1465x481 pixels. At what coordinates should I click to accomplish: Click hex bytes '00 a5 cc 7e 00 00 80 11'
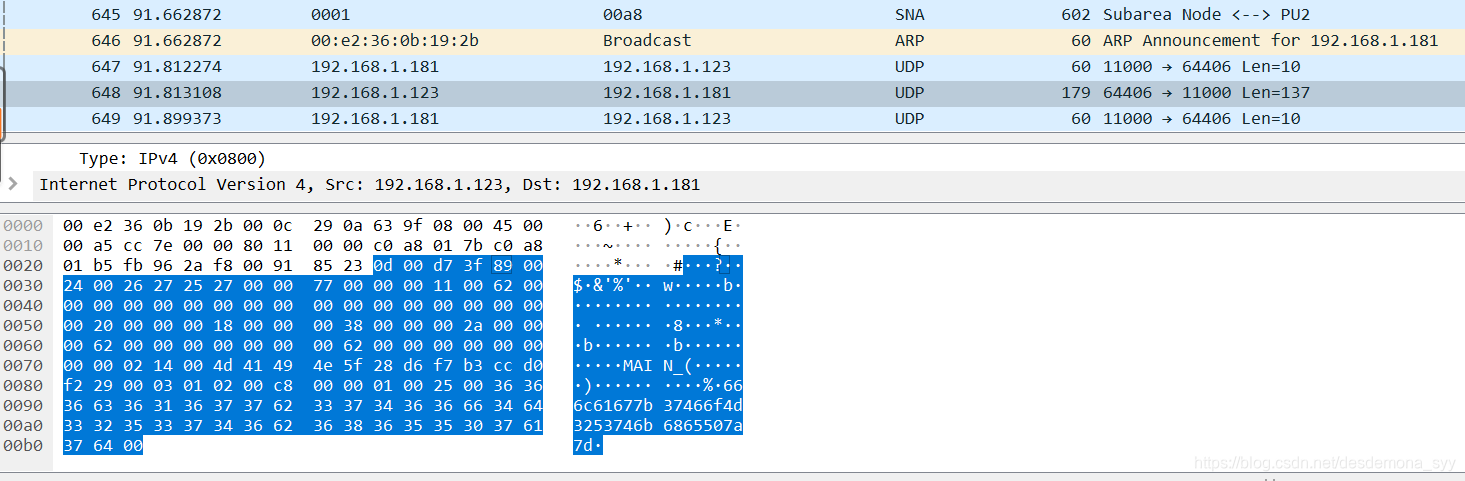pyautogui.click(x=177, y=246)
